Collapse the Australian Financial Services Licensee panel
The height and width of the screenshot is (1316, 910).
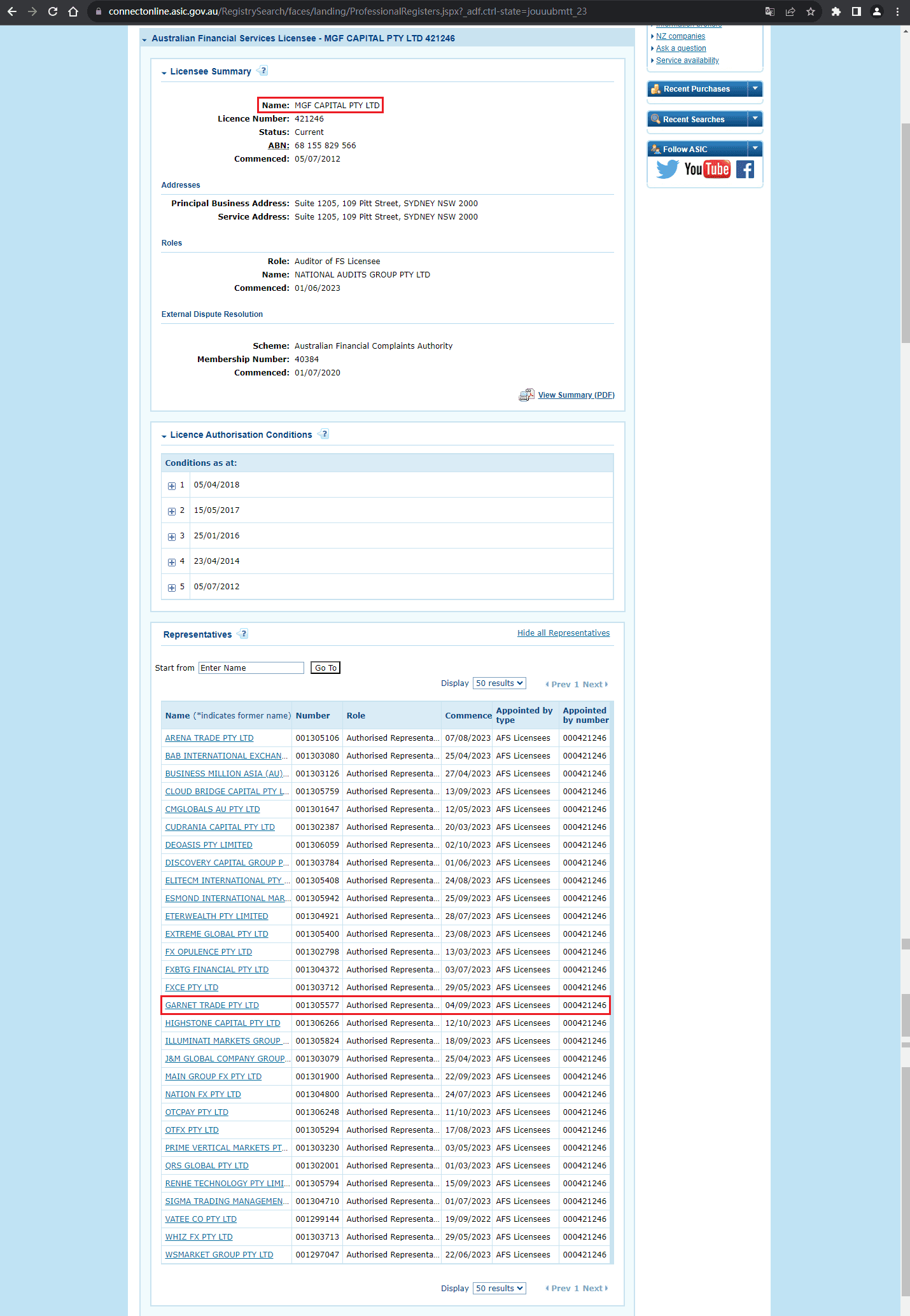(x=144, y=39)
